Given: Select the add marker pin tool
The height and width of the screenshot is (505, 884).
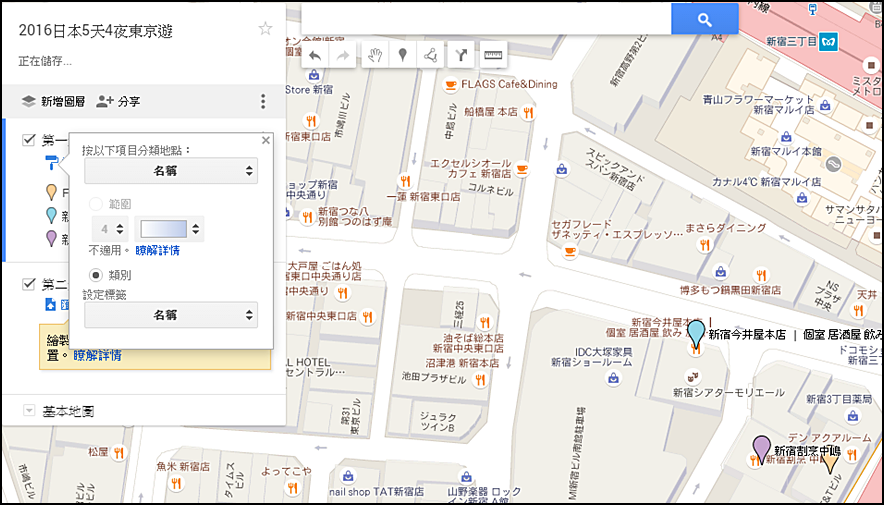Looking at the screenshot, I should [403, 55].
